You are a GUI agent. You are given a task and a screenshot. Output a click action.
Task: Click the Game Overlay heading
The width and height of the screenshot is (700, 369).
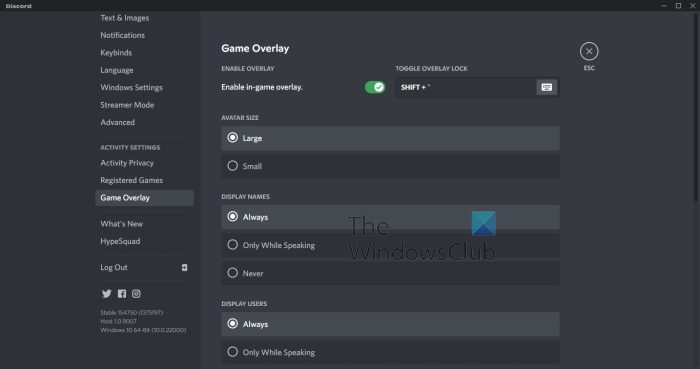pos(255,48)
